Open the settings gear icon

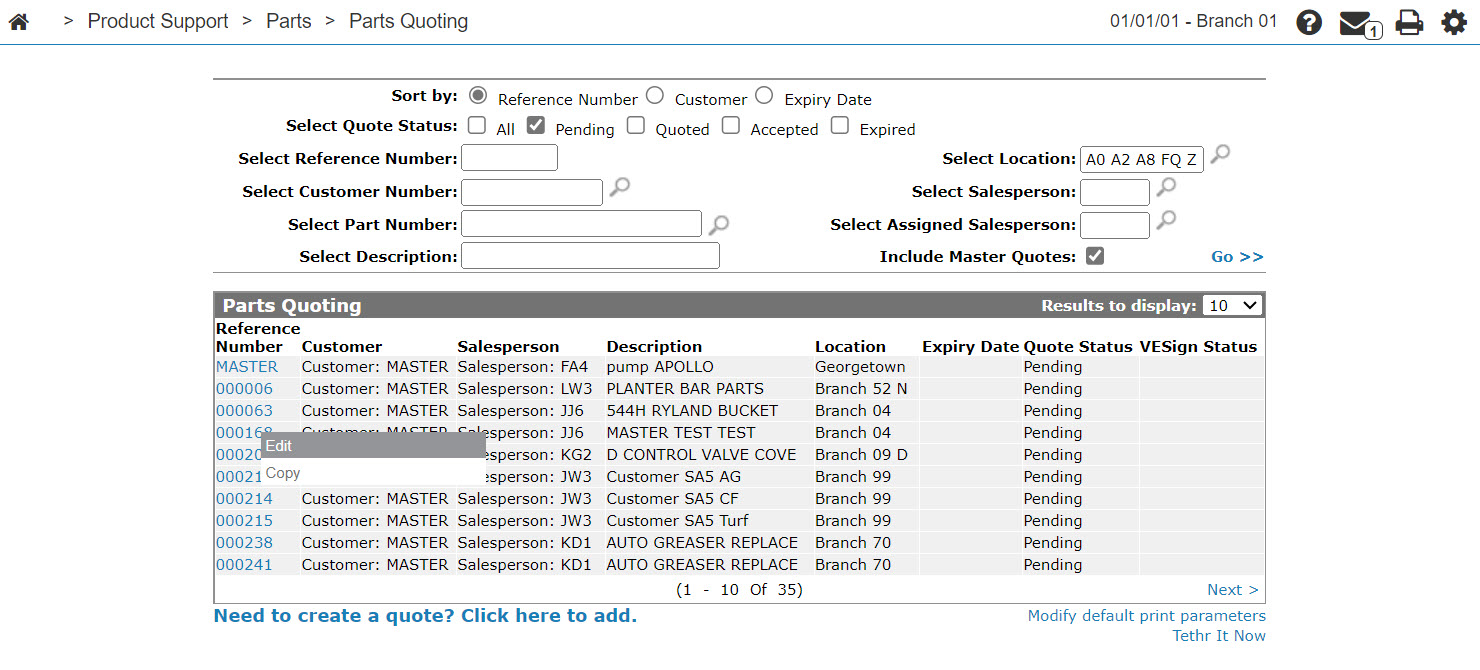point(1453,22)
